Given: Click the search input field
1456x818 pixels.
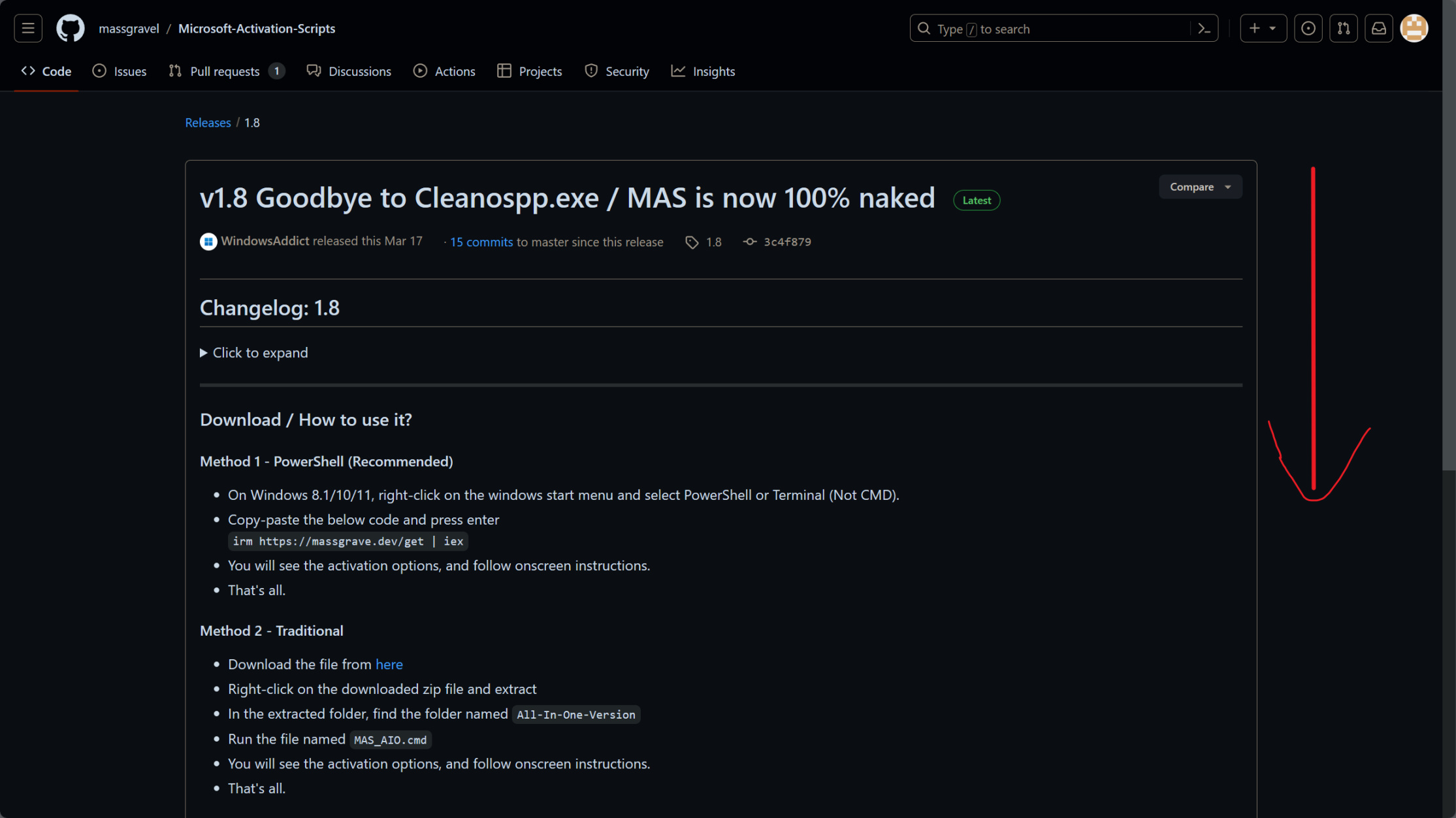Looking at the screenshot, I should pyautogui.click(x=1063, y=28).
